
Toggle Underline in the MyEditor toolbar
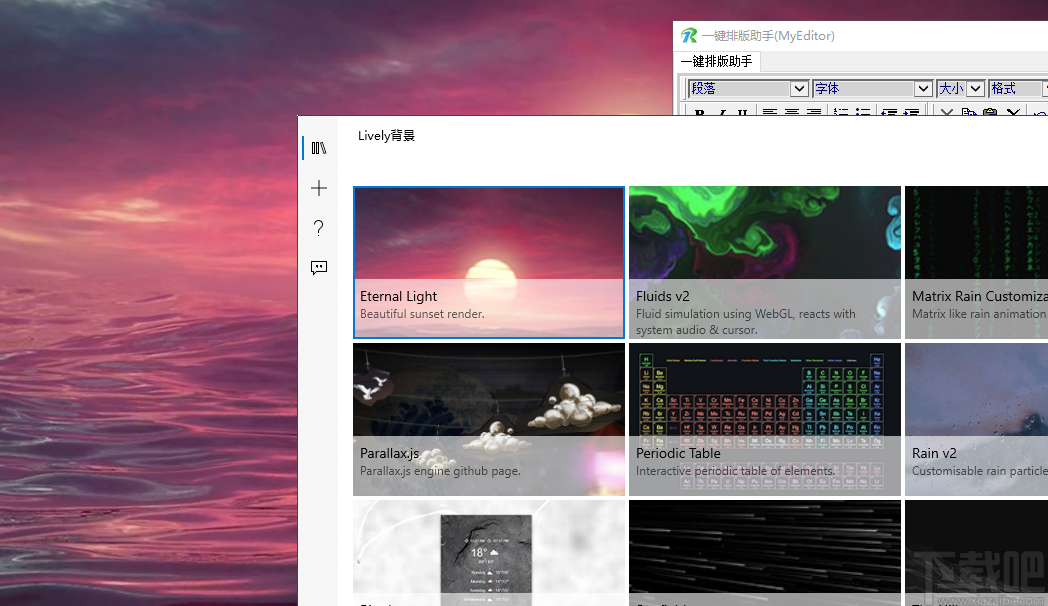point(743,112)
